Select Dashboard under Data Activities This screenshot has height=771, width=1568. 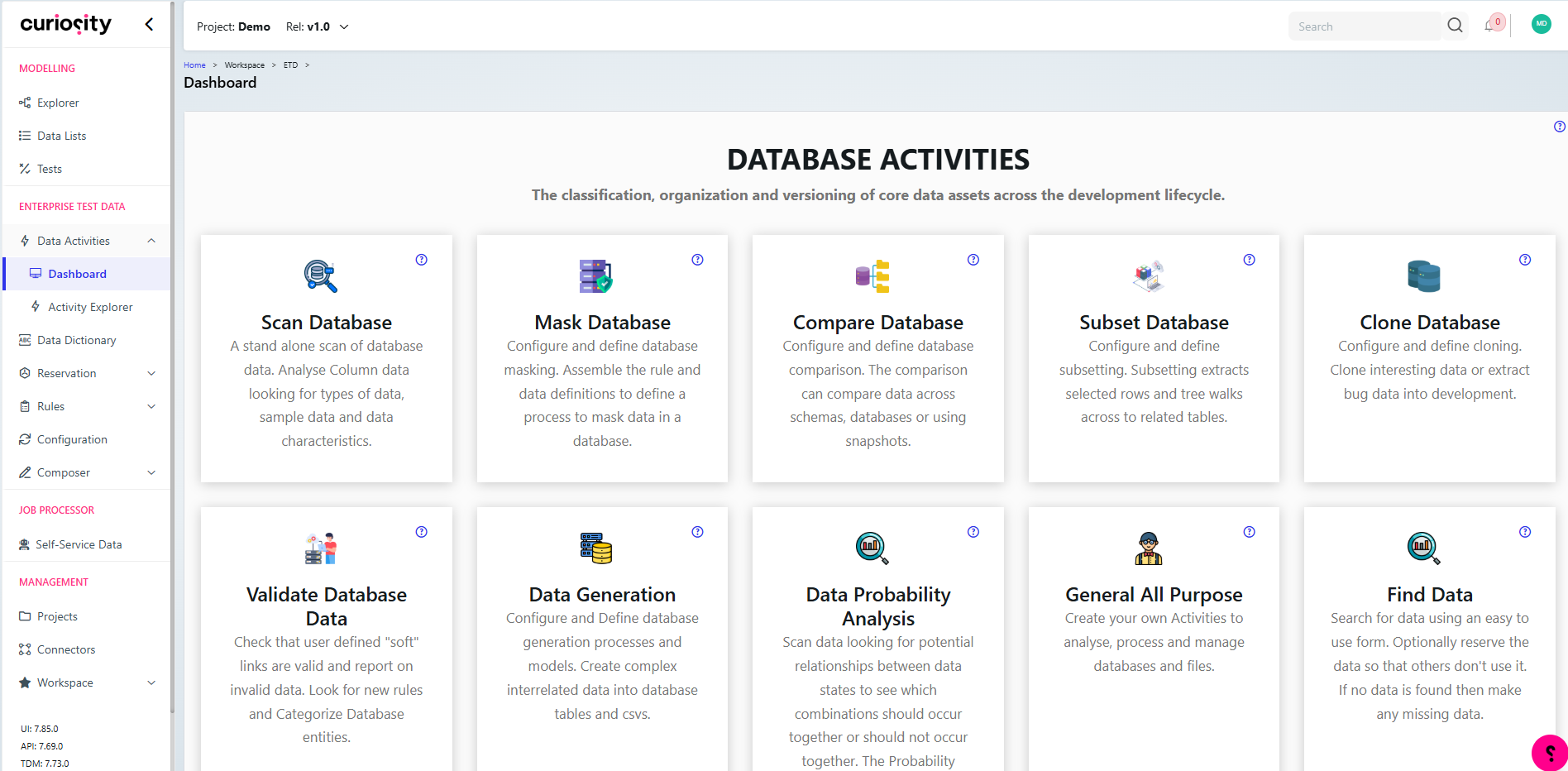[77, 274]
